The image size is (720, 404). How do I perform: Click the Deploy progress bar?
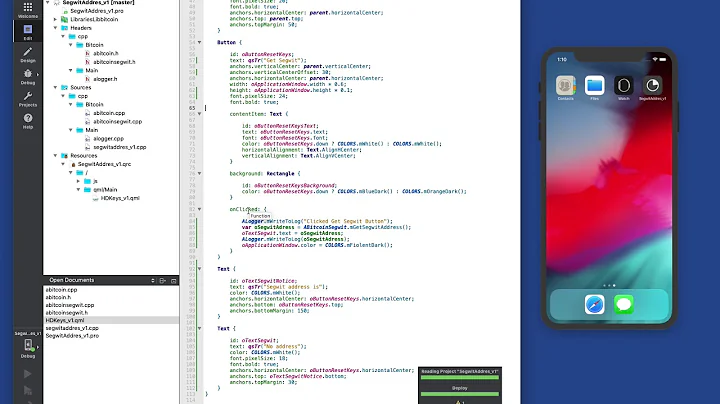(460, 394)
